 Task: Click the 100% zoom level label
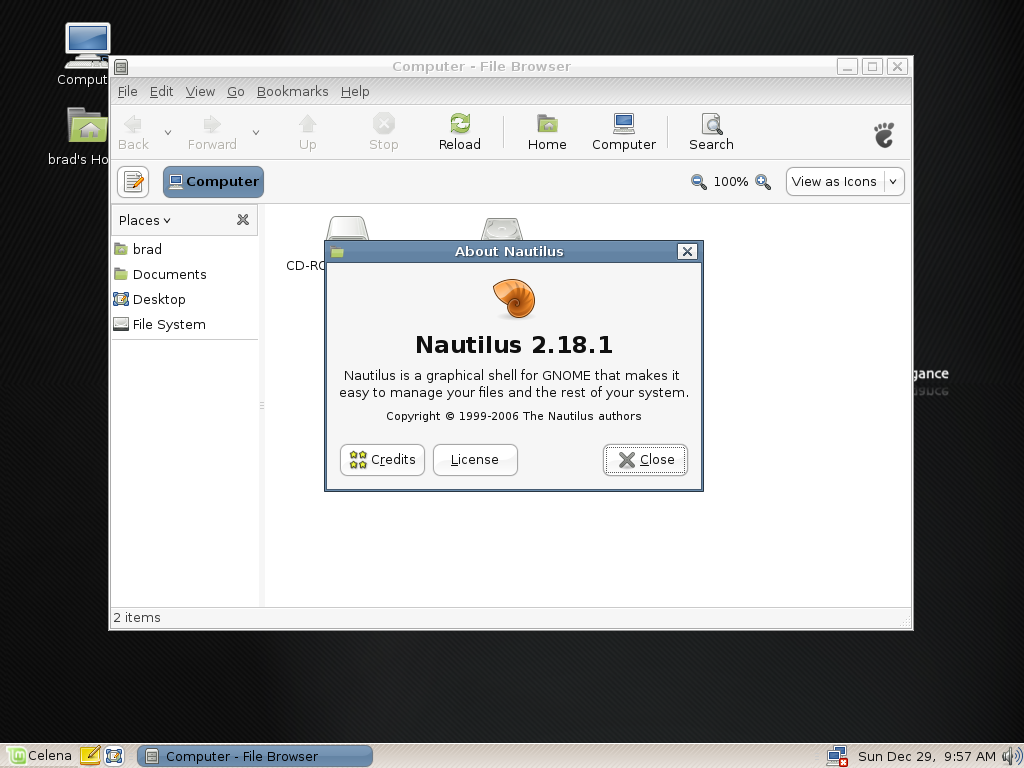(731, 182)
